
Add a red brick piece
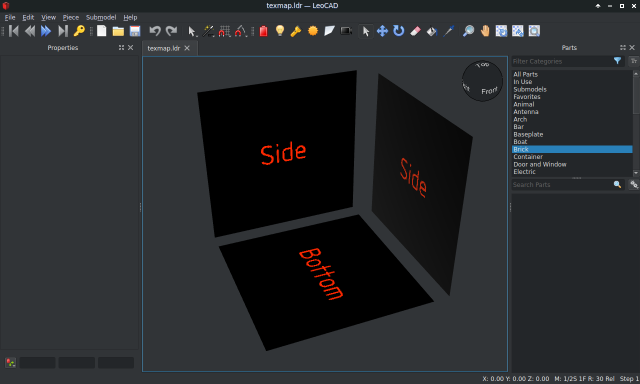263,31
